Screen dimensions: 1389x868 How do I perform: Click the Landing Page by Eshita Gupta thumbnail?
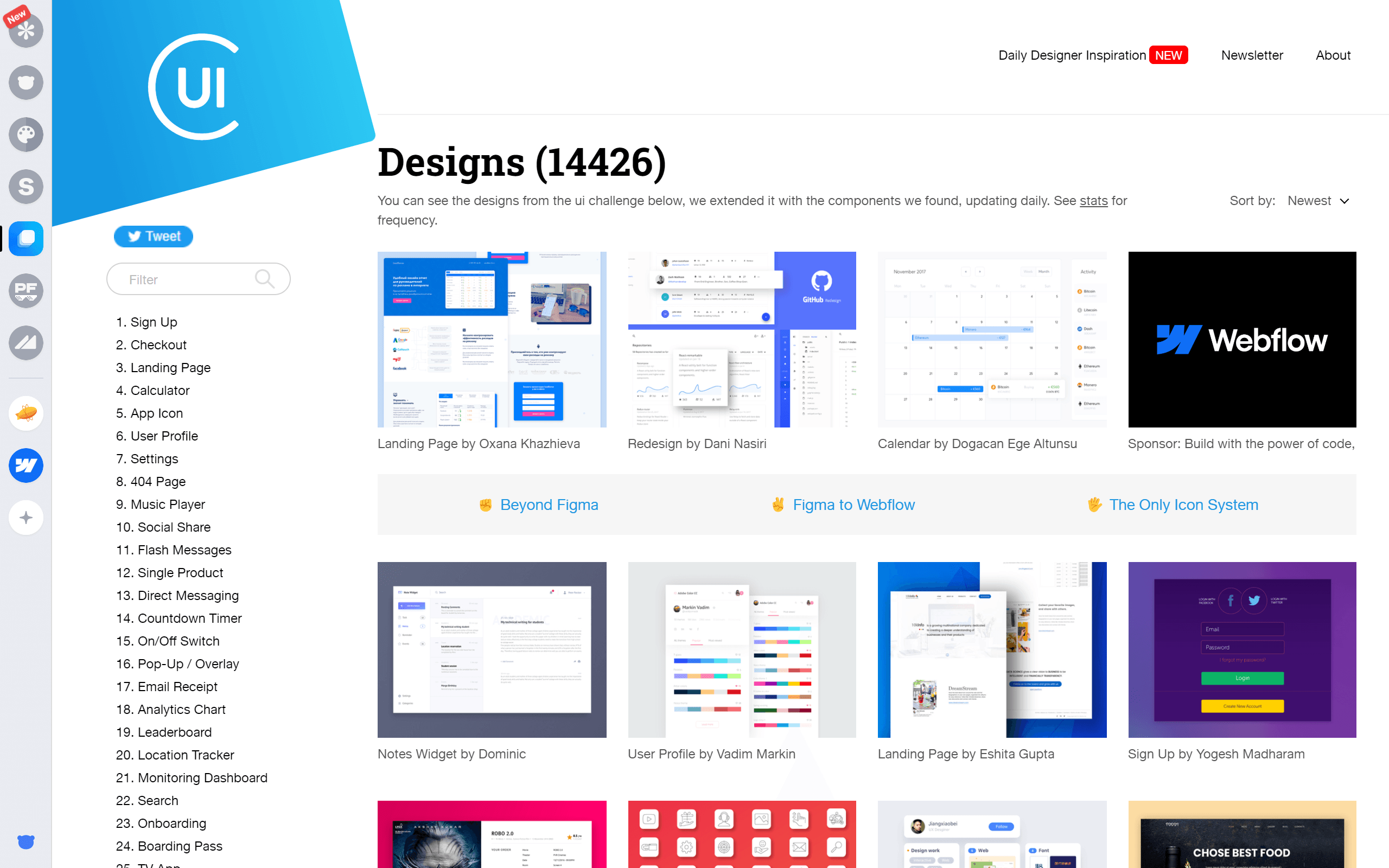(991, 649)
